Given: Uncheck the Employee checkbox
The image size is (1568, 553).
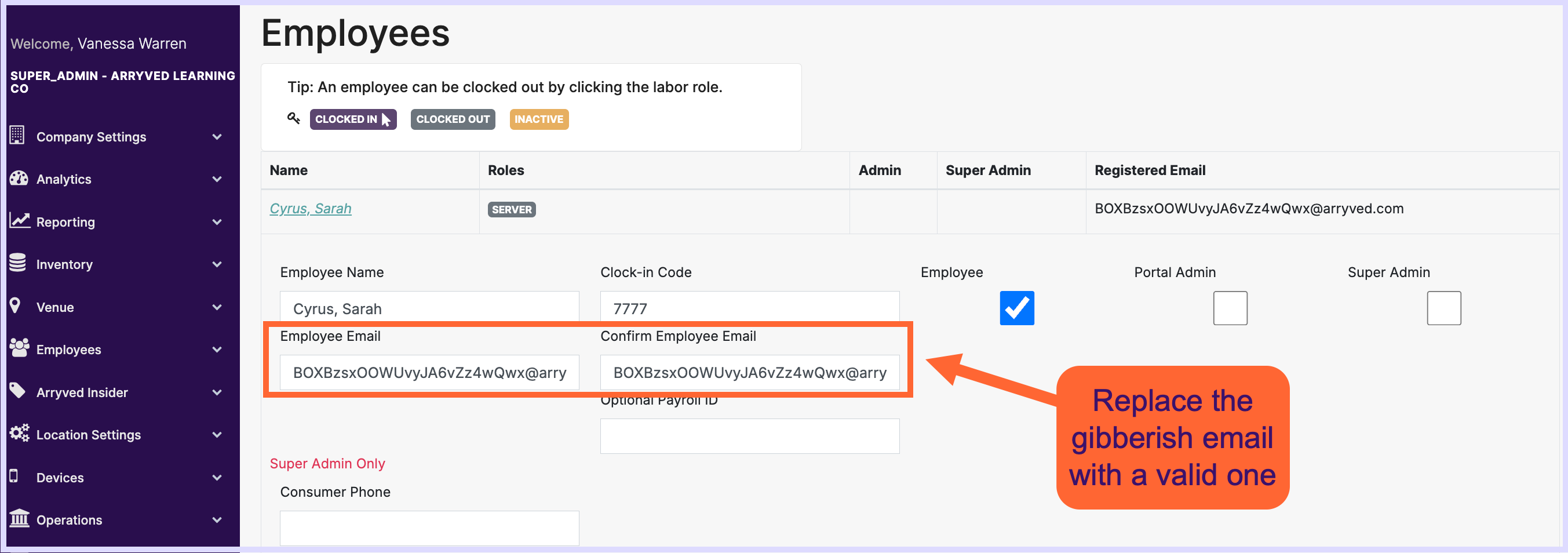Looking at the screenshot, I should [x=1016, y=308].
